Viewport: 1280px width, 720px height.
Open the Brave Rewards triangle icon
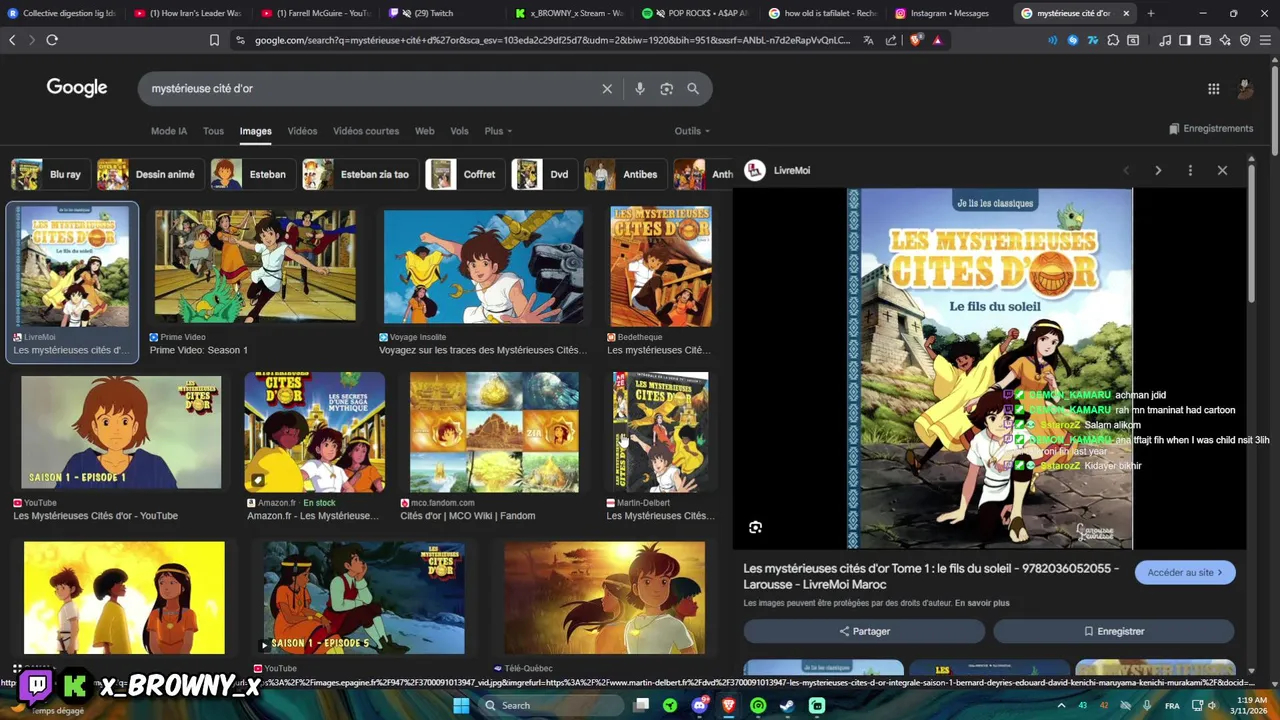point(937,40)
